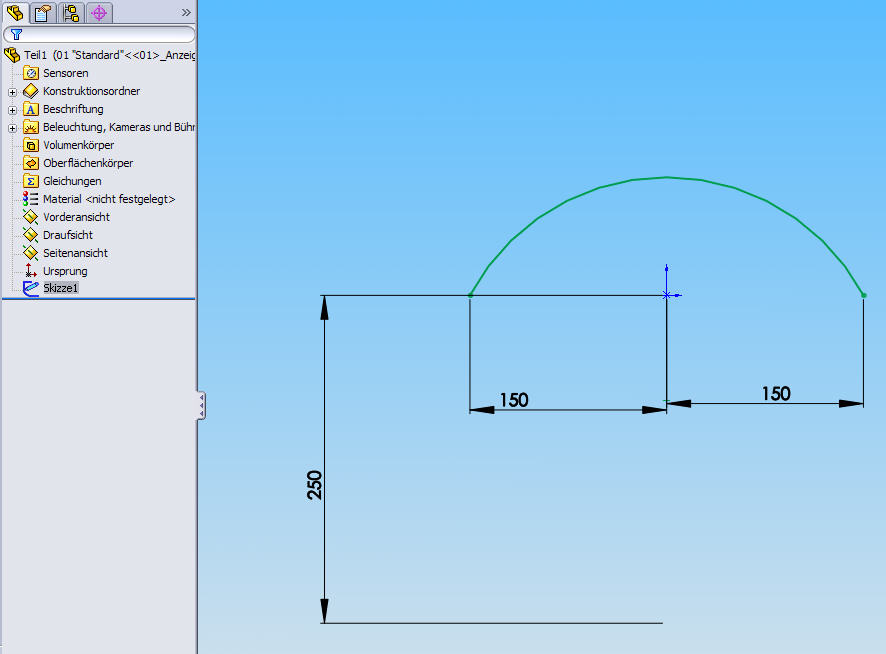Select the Gleichungen label
886x654 pixels.
coord(72,181)
